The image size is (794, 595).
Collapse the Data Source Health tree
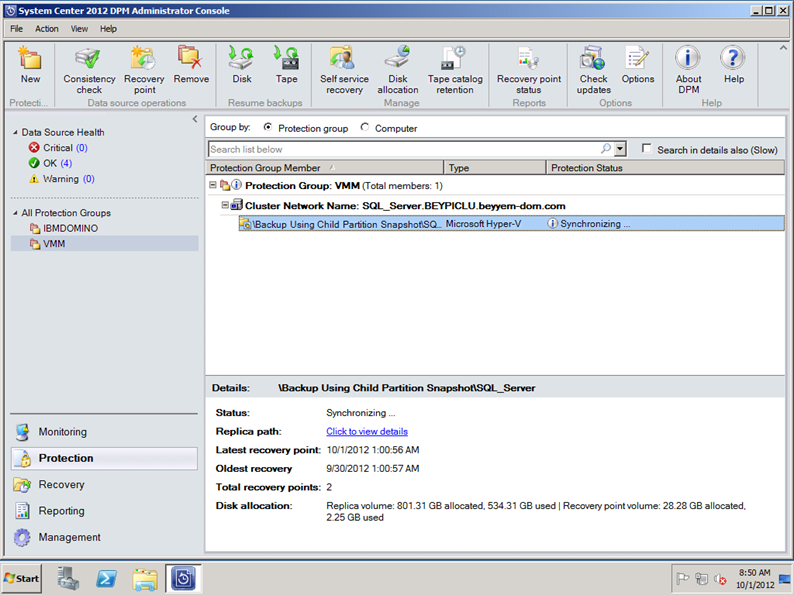coord(15,132)
